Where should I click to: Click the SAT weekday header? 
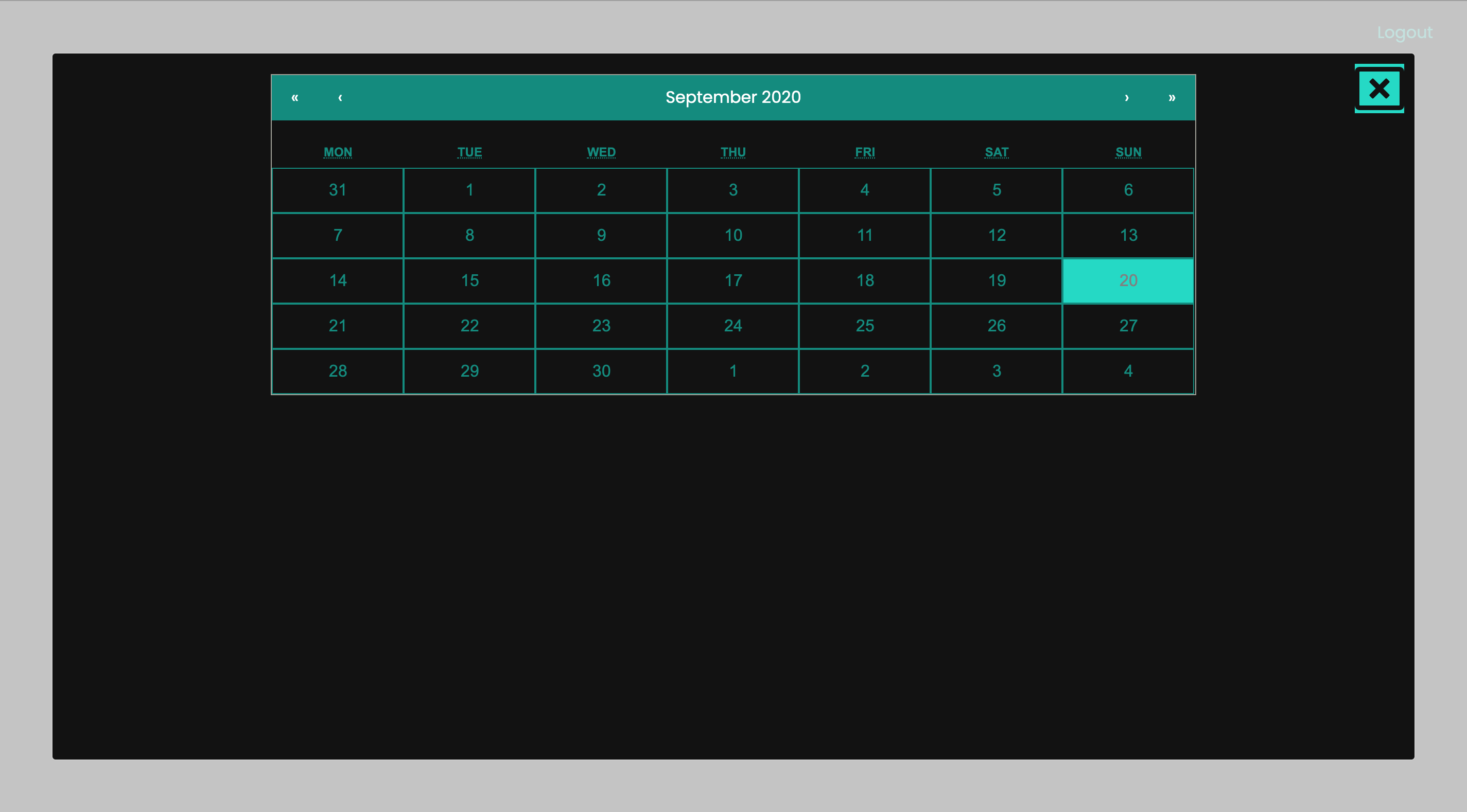point(997,152)
